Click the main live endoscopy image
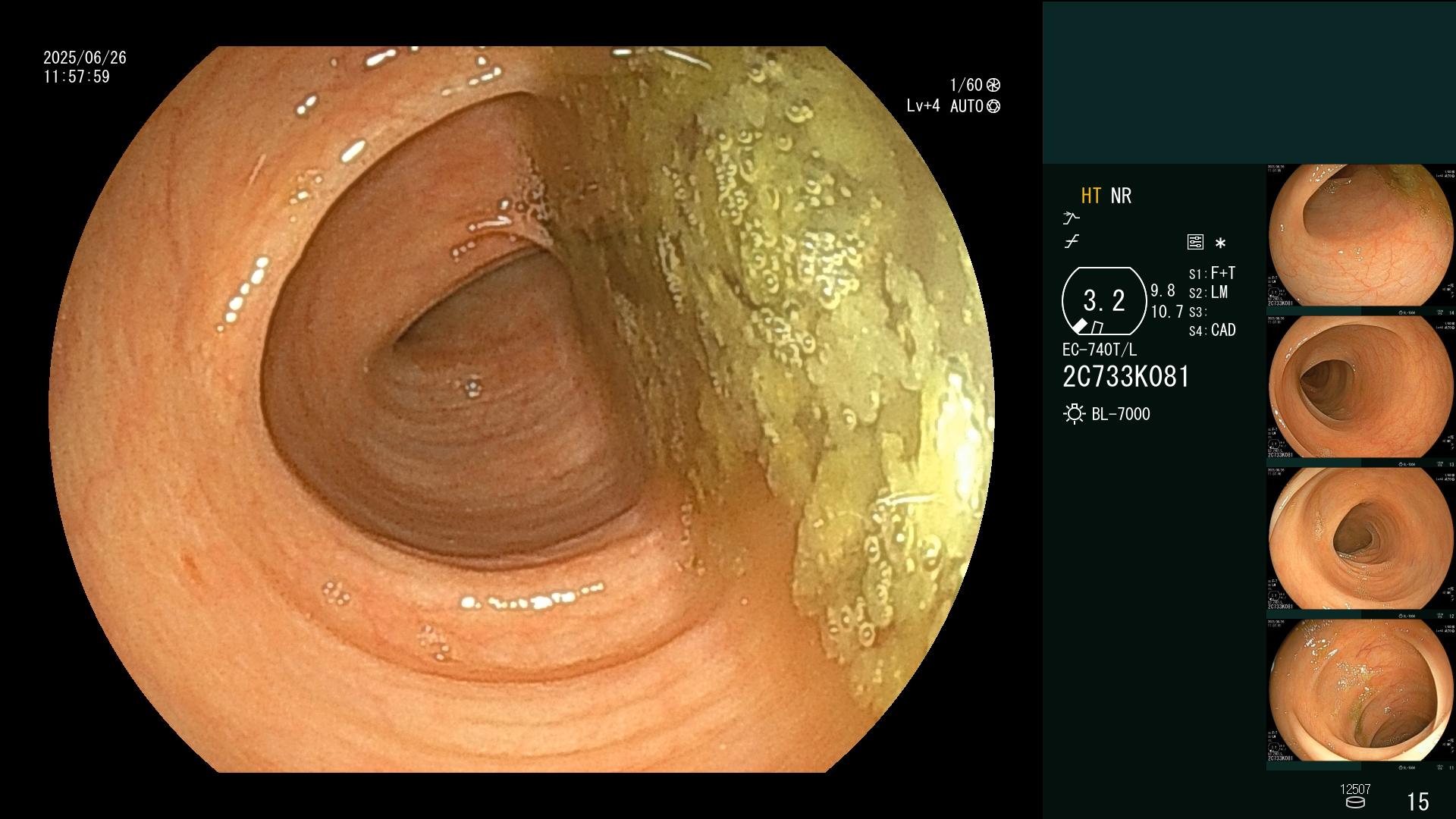This screenshot has height=819, width=1456. (x=522, y=409)
